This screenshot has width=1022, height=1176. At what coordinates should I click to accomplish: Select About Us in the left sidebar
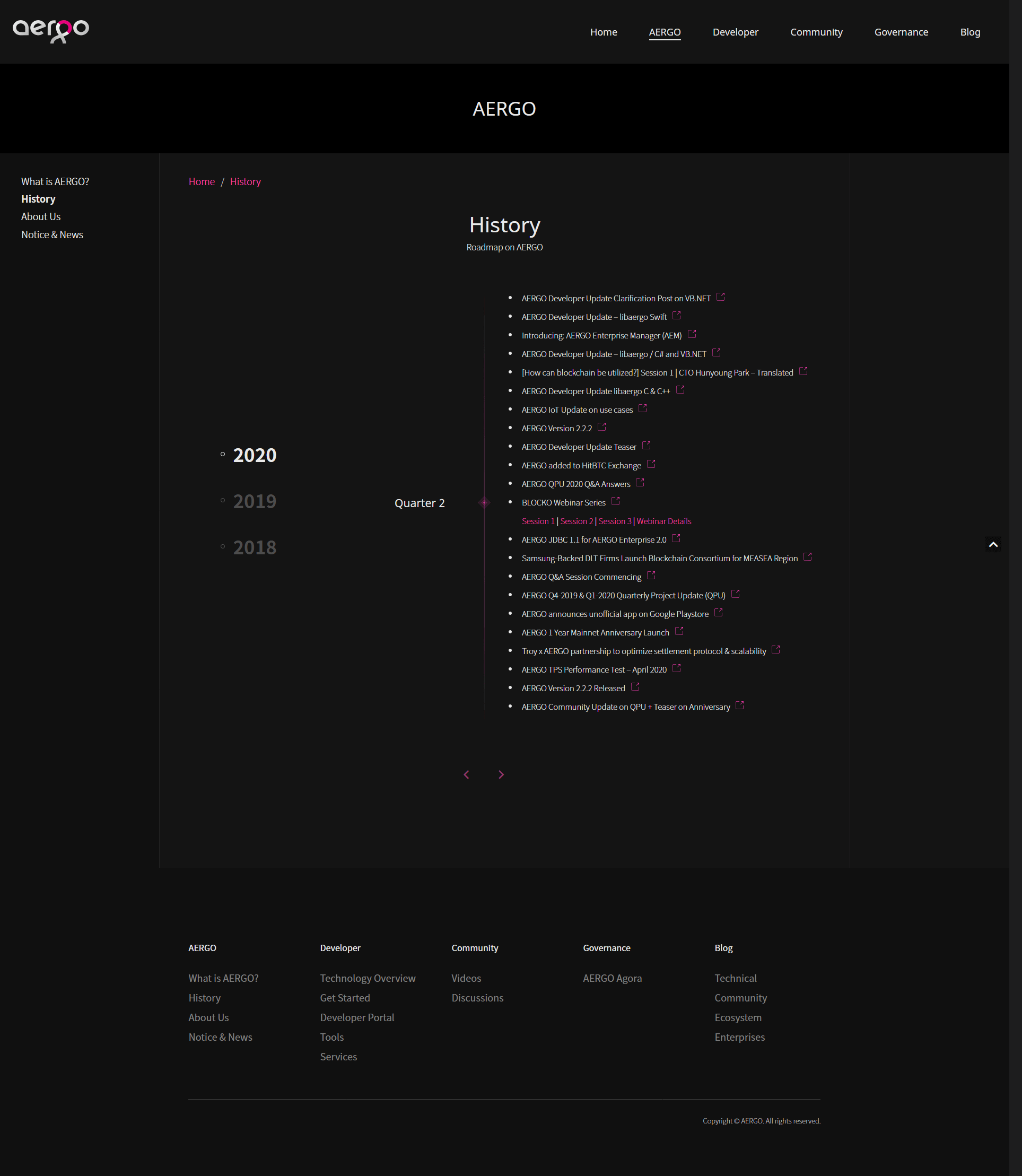pyautogui.click(x=40, y=217)
